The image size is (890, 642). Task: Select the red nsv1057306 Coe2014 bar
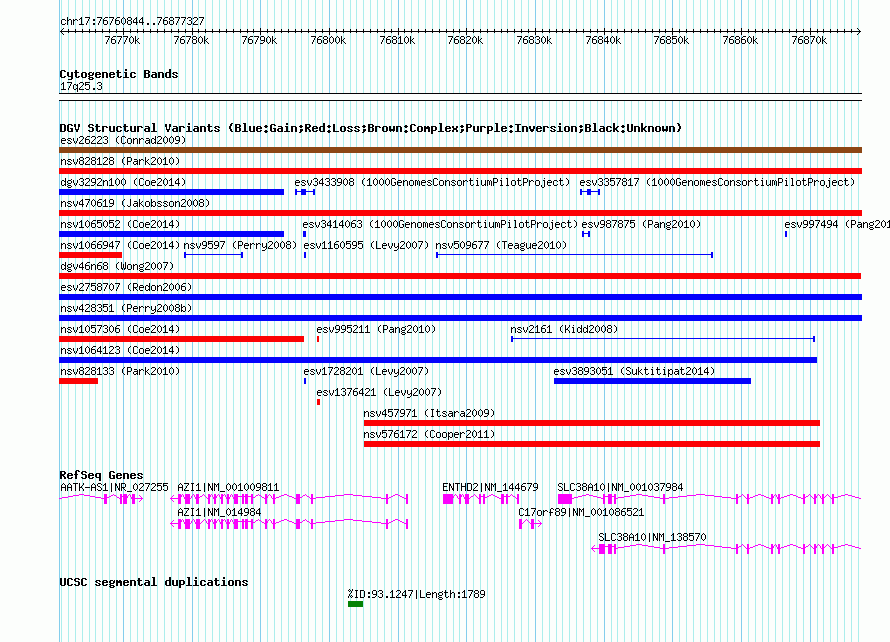click(x=182, y=339)
